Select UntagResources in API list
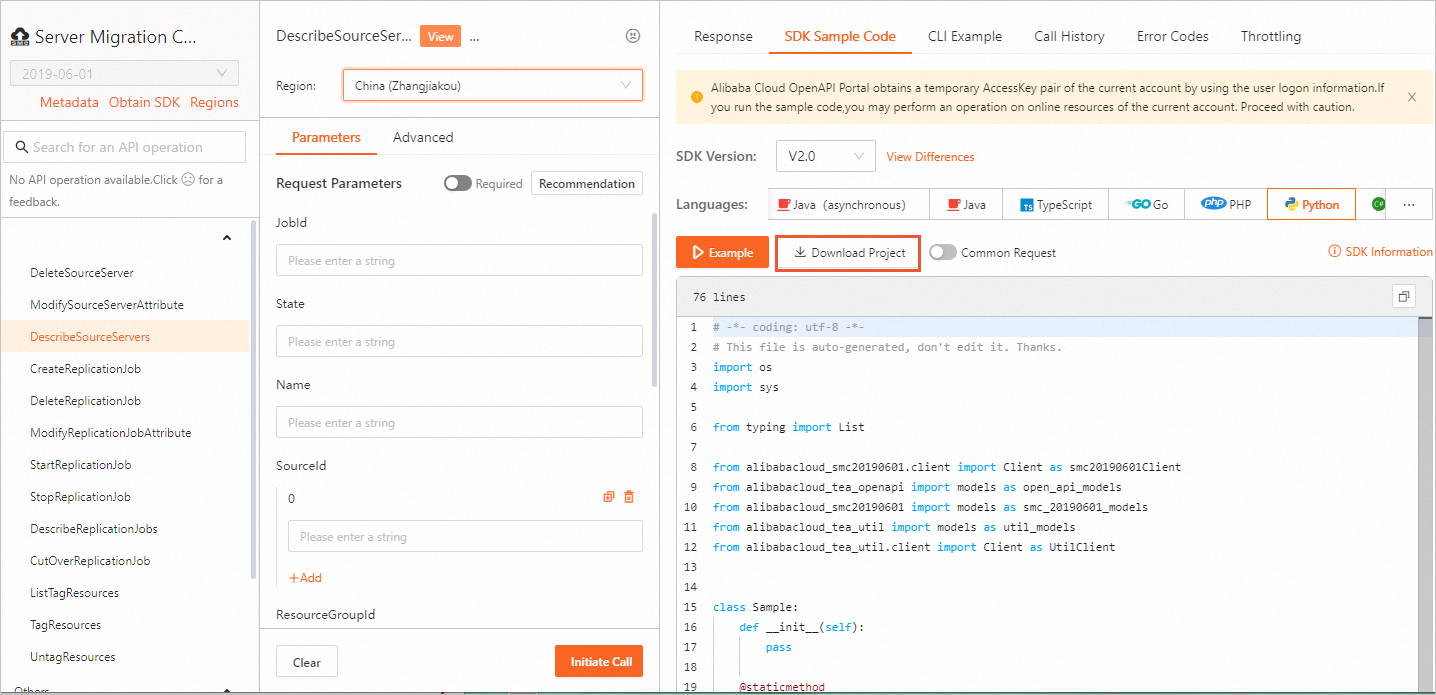Viewport: 1436px width, 695px height. (73, 657)
